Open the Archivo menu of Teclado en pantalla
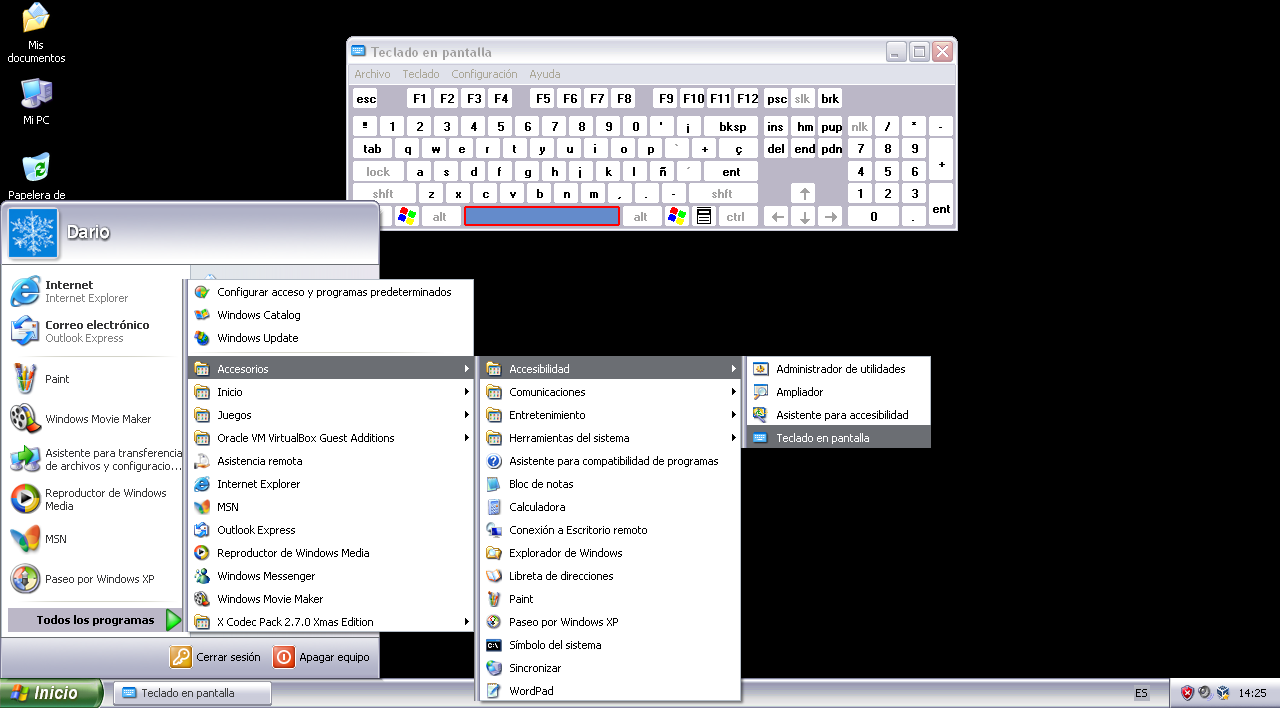Viewport: 1280px width, 708px height. click(x=372, y=74)
